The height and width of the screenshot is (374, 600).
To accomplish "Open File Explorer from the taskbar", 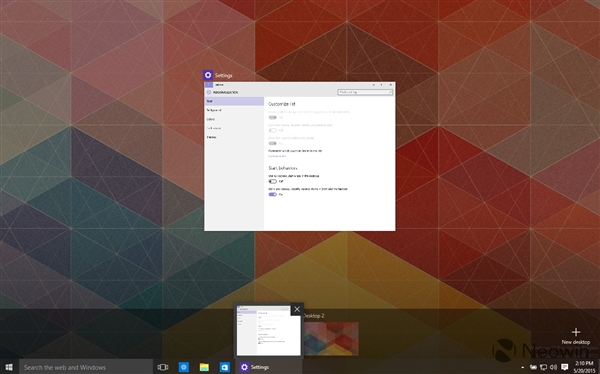I will click(204, 367).
